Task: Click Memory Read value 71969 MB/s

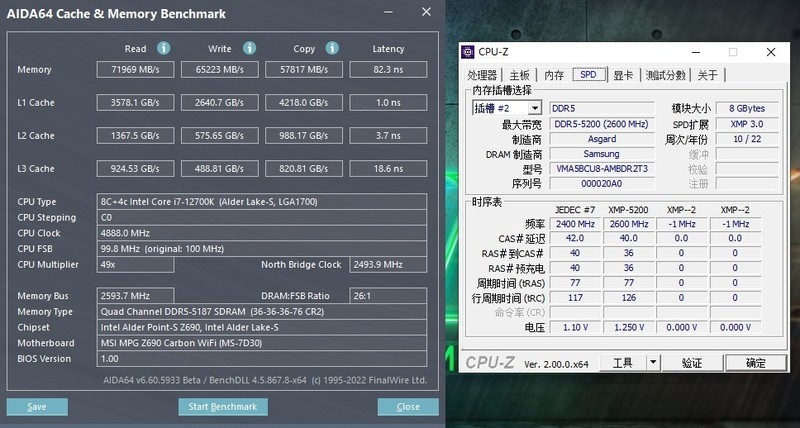Action: [x=135, y=69]
